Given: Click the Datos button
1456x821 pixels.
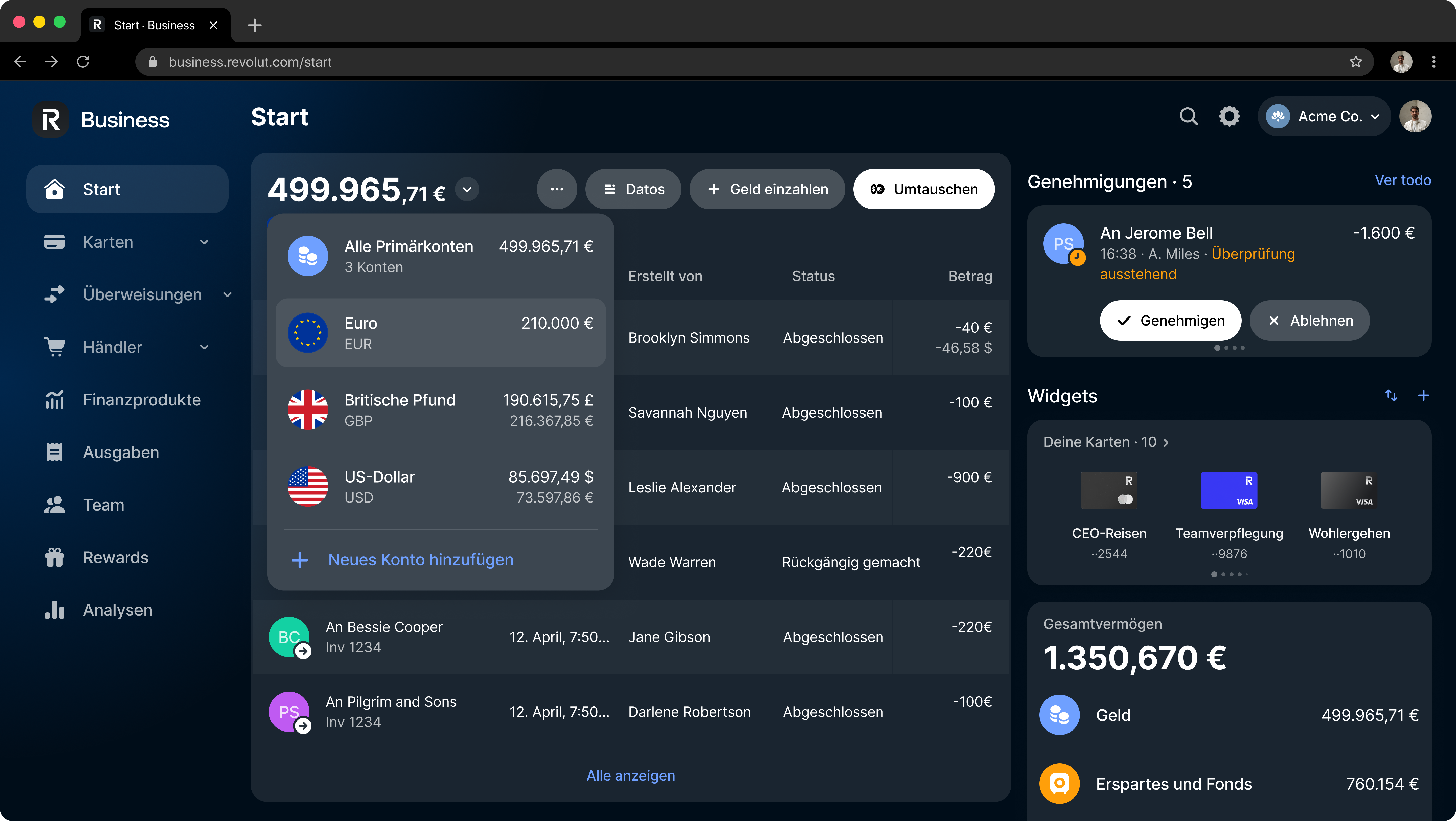Looking at the screenshot, I should (x=633, y=189).
